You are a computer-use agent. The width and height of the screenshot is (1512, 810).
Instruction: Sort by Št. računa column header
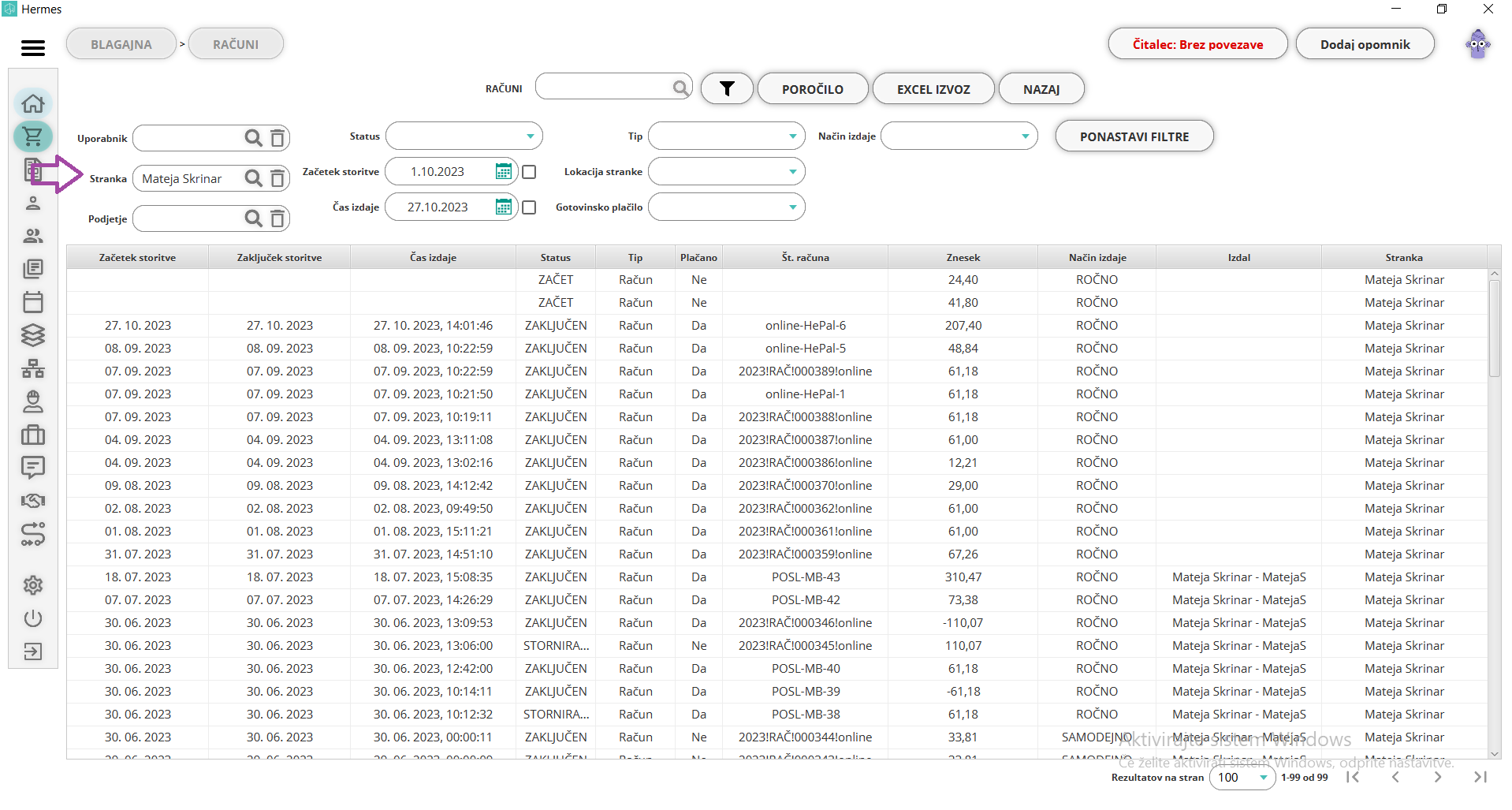(805, 257)
